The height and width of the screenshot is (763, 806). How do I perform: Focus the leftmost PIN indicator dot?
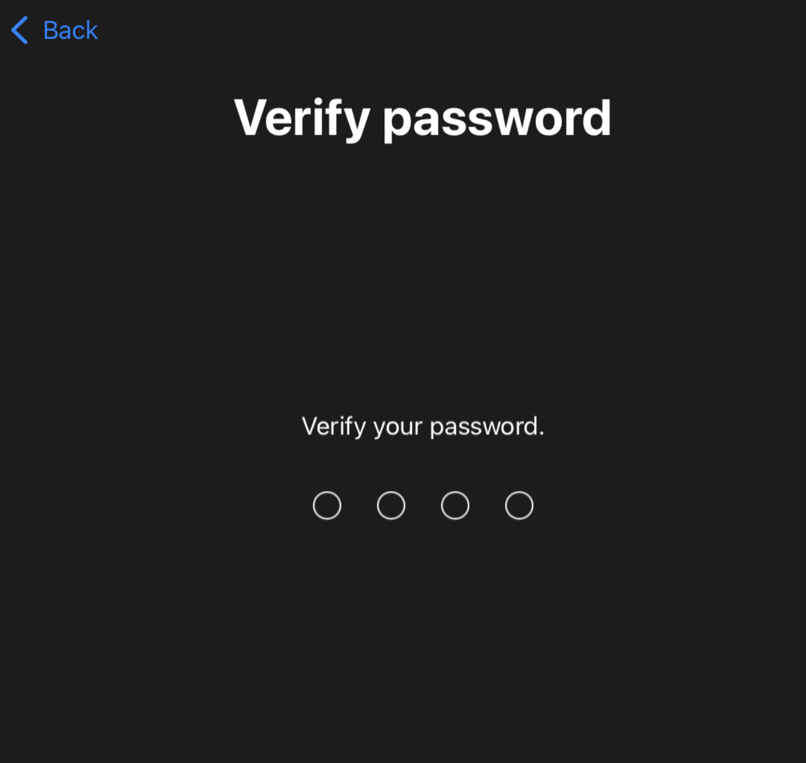(x=327, y=505)
